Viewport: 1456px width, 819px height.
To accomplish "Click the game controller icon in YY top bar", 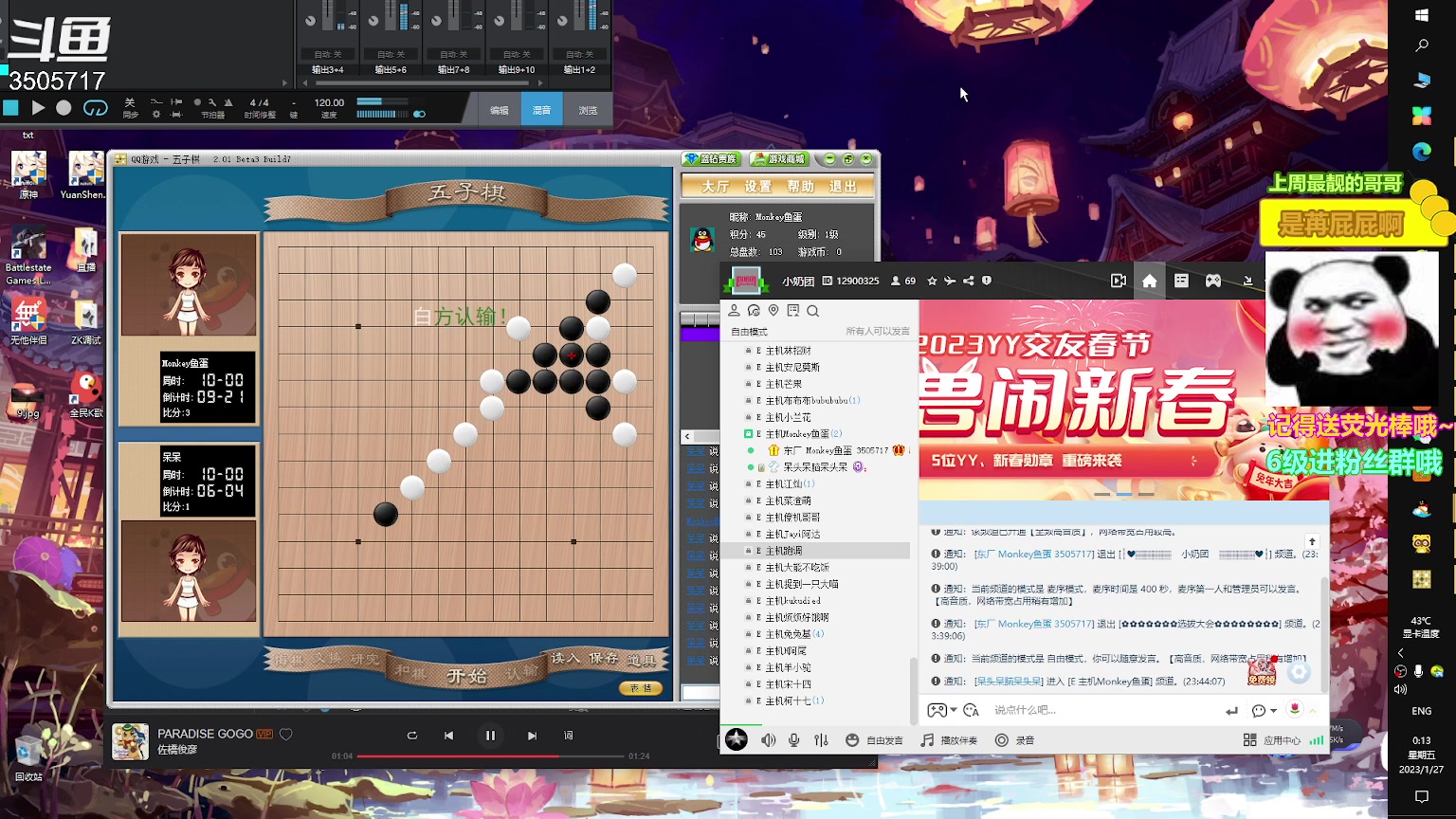I will click(1213, 281).
